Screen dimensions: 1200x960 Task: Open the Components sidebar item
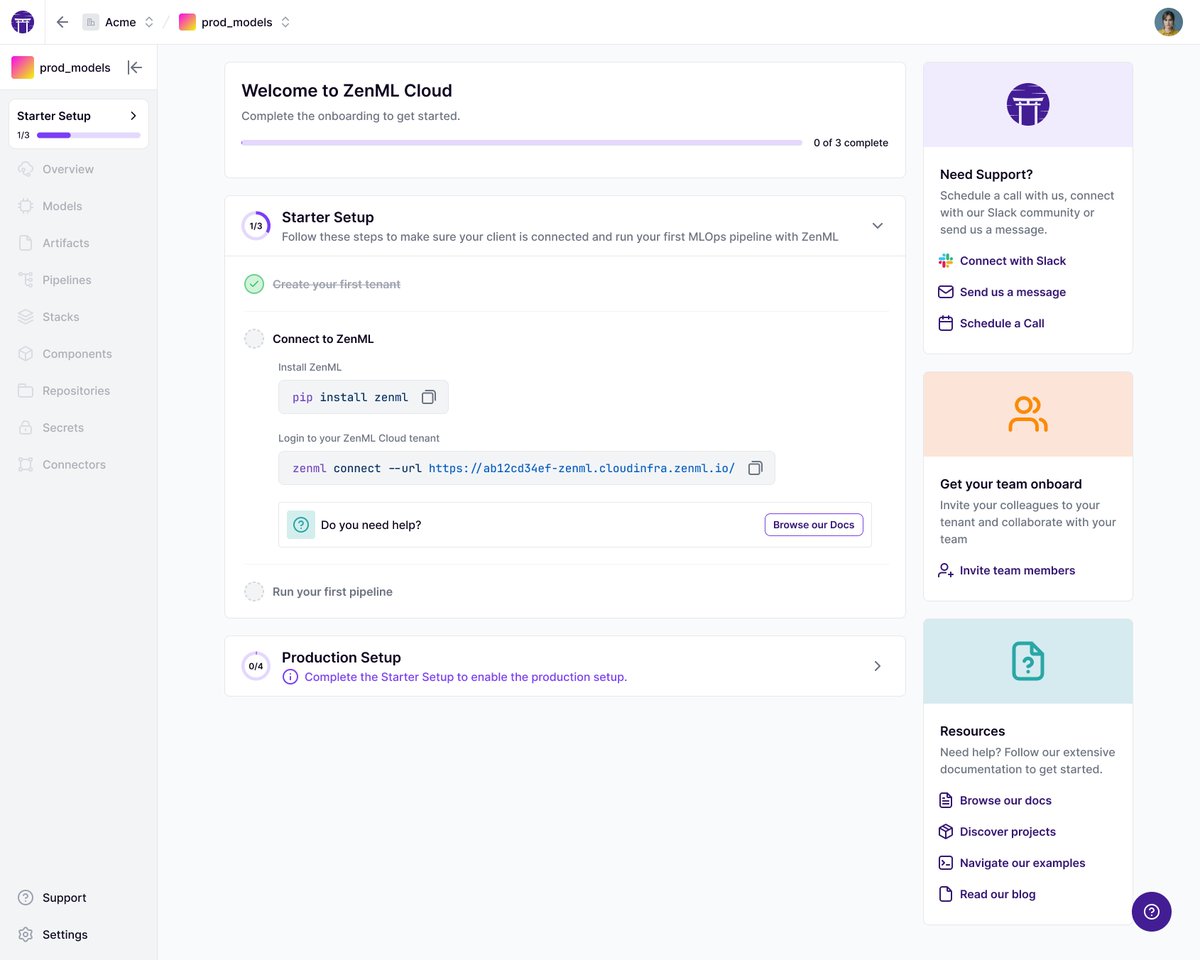click(x=78, y=354)
